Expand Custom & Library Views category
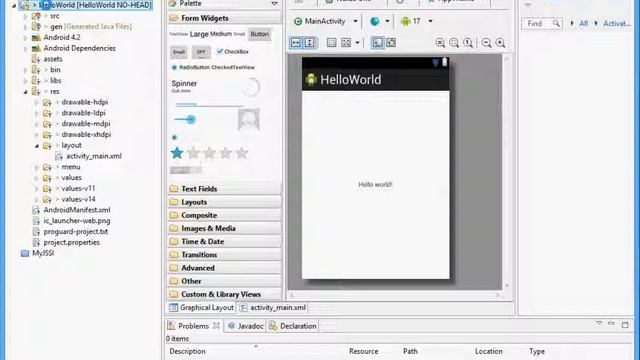The image size is (640, 360). pos(224,294)
